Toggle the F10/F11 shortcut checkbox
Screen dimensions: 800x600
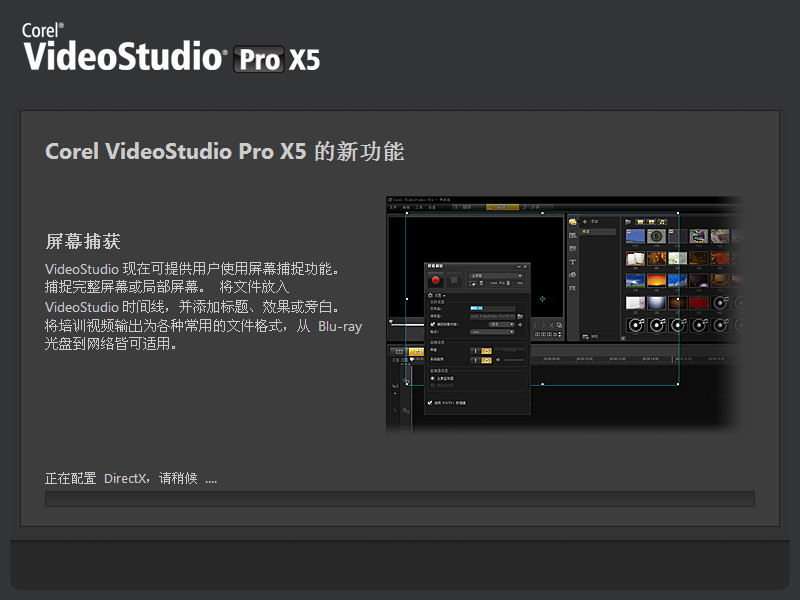[x=431, y=402]
